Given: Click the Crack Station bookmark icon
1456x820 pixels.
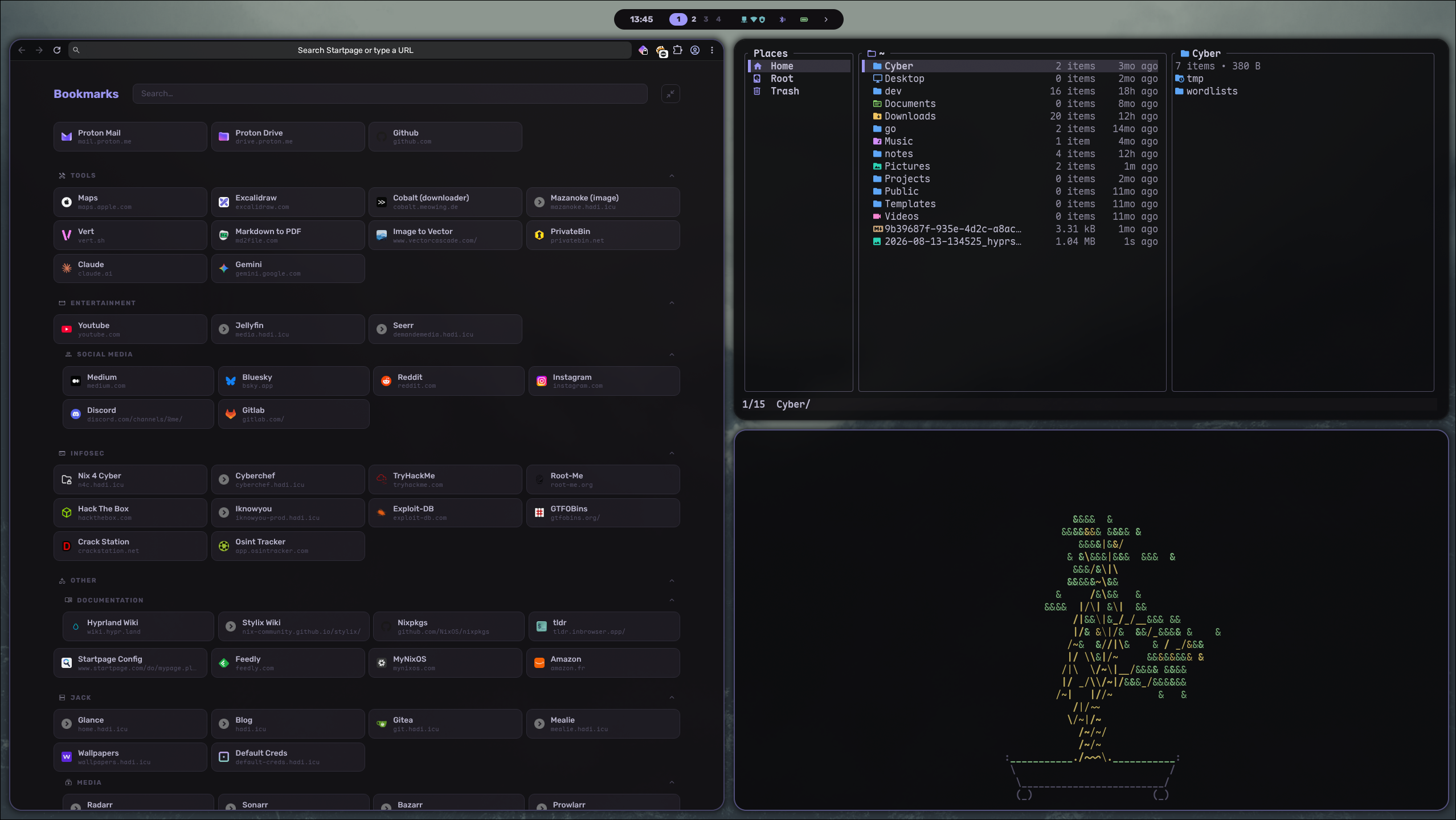Looking at the screenshot, I should [67, 546].
